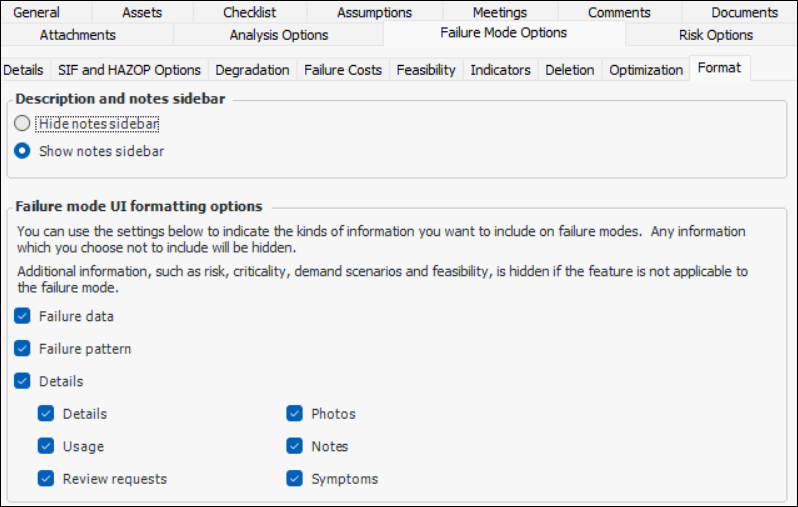
Task: Switch to the Assets tab
Action: tap(142, 12)
